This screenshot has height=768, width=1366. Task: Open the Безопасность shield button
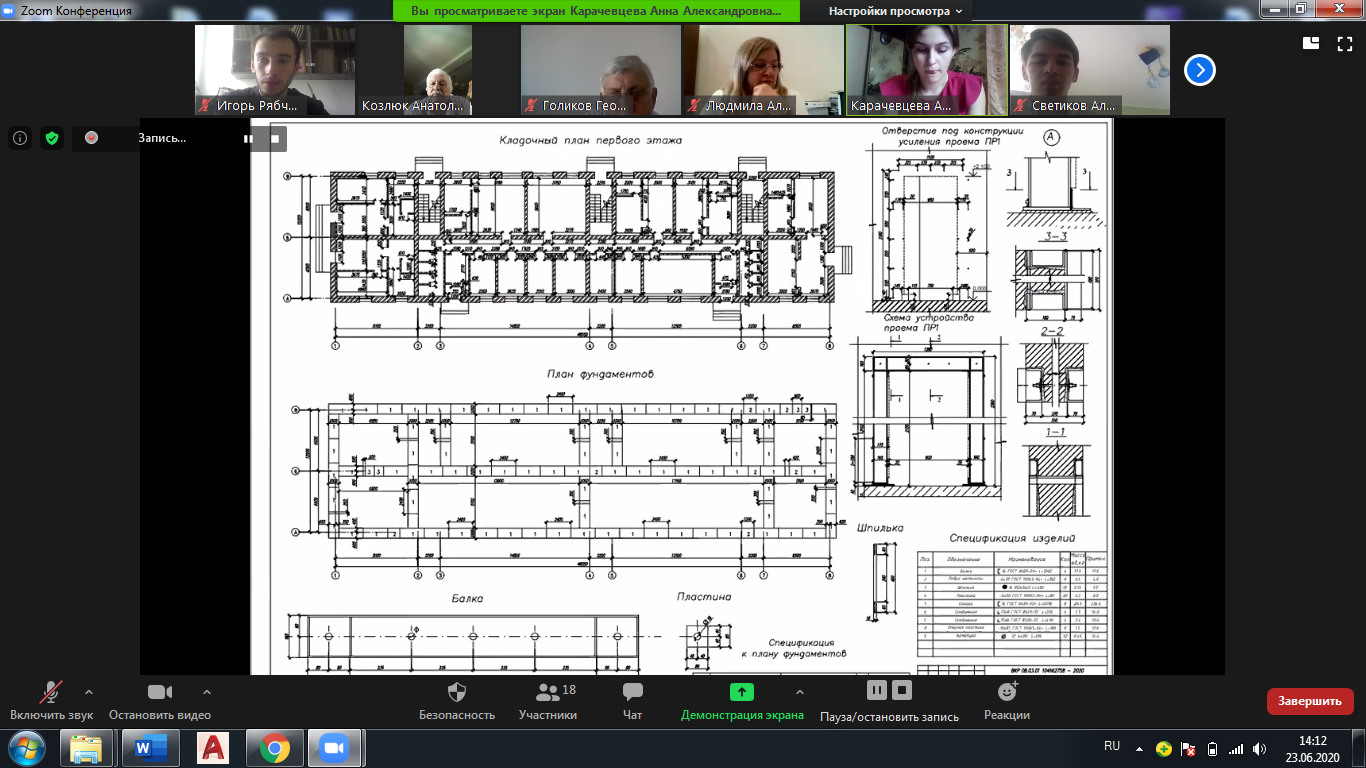(457, 702)
